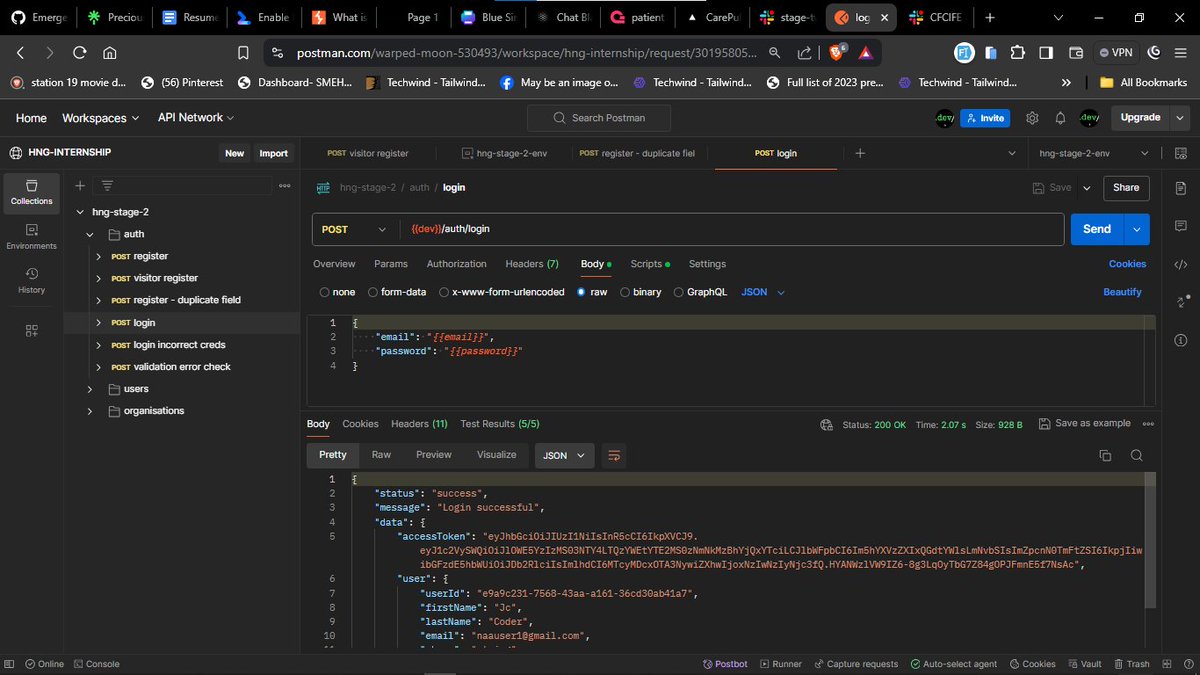Open the Environments sidebar panel
Image resolution: width=1200 pixels, height=675 pixels.
click(31, 236)
